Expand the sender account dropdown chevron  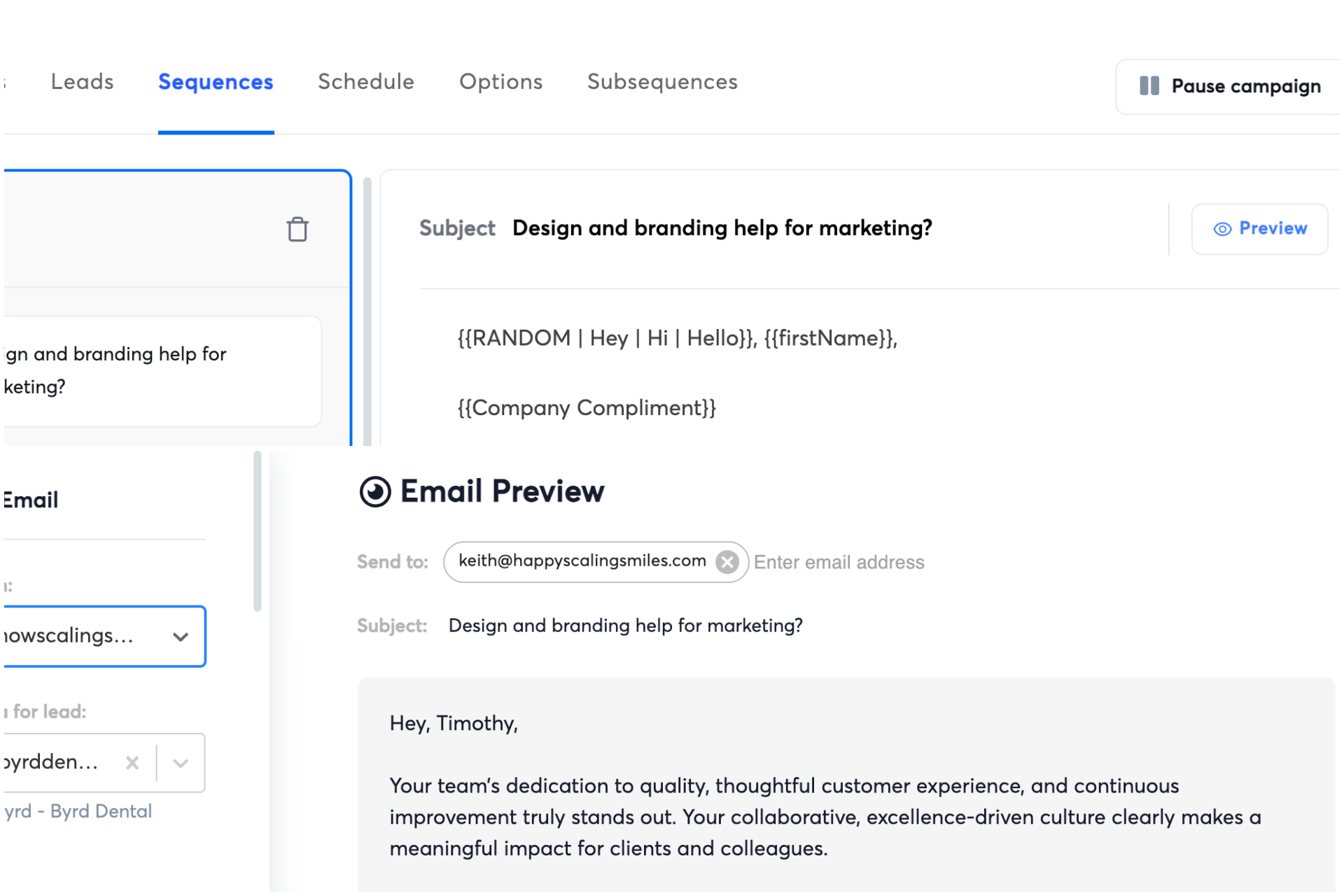(181, 637)
